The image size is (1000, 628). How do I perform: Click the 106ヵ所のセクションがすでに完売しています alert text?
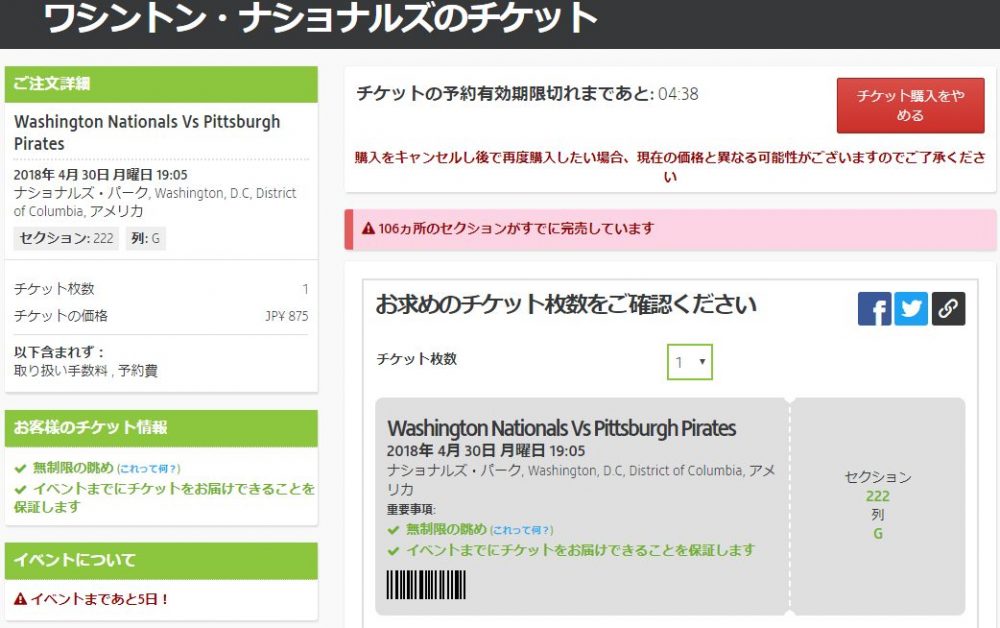(x=516, y=228)
